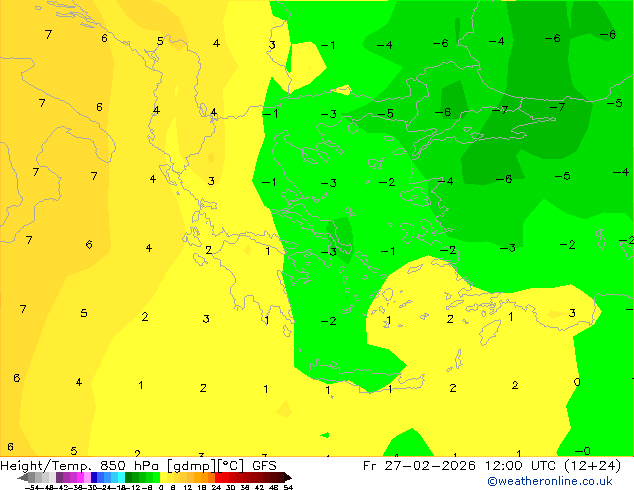Open the weatheronline.co.uk copyright link
This screenshot has height=490, width=634.
pyautogui.click(x=549, y=481)
